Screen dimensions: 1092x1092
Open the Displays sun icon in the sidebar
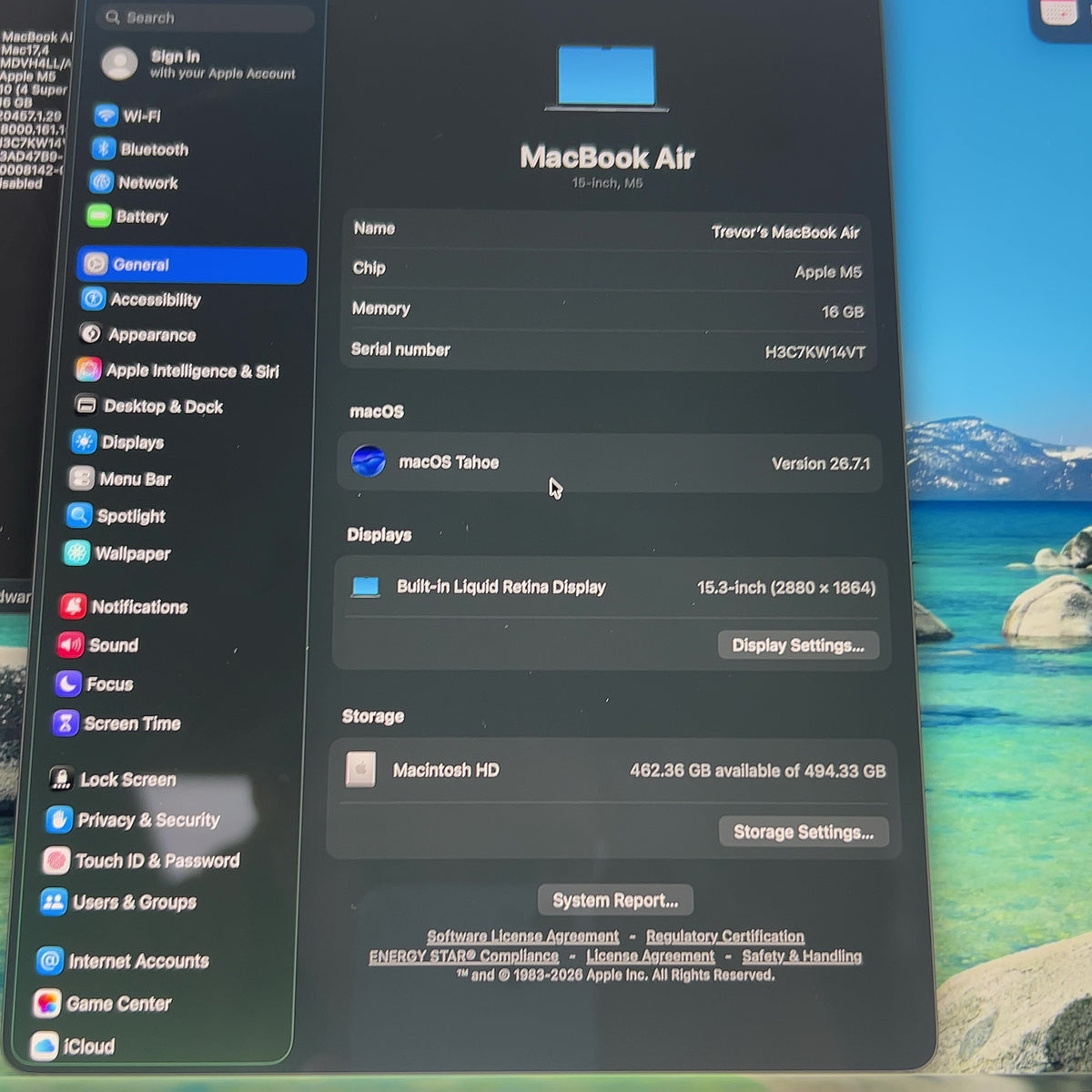[84, 442]
